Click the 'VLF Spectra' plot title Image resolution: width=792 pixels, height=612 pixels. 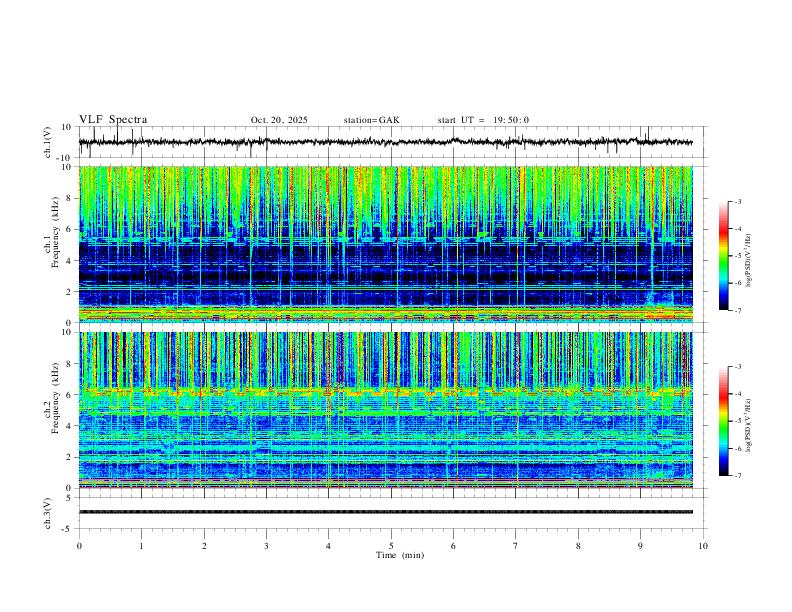[x=113, y=120]
